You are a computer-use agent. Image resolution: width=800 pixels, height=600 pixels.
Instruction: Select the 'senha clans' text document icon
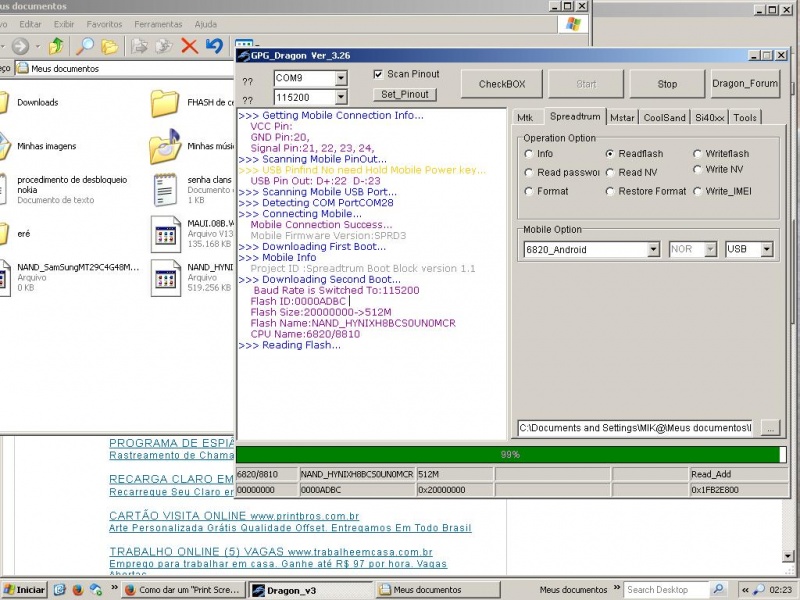click(x=165, y=190)
